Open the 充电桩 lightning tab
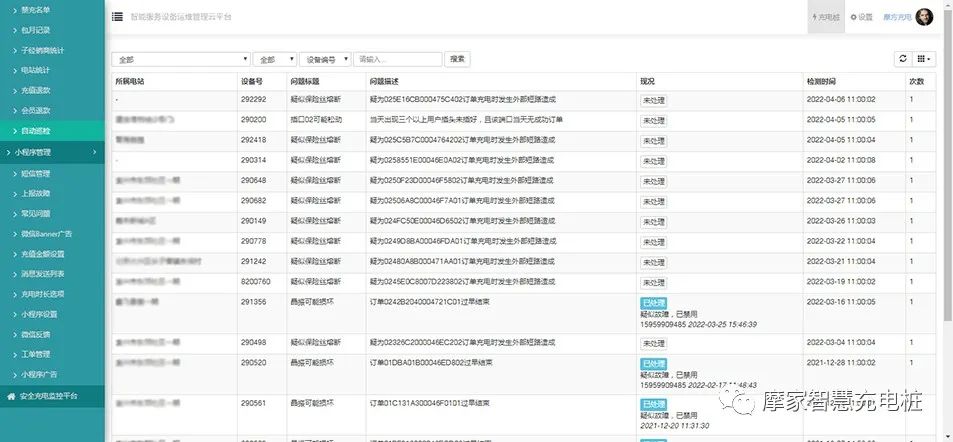Image resolution: width=953 pixels, height=442 pixels. pos(826,17)
